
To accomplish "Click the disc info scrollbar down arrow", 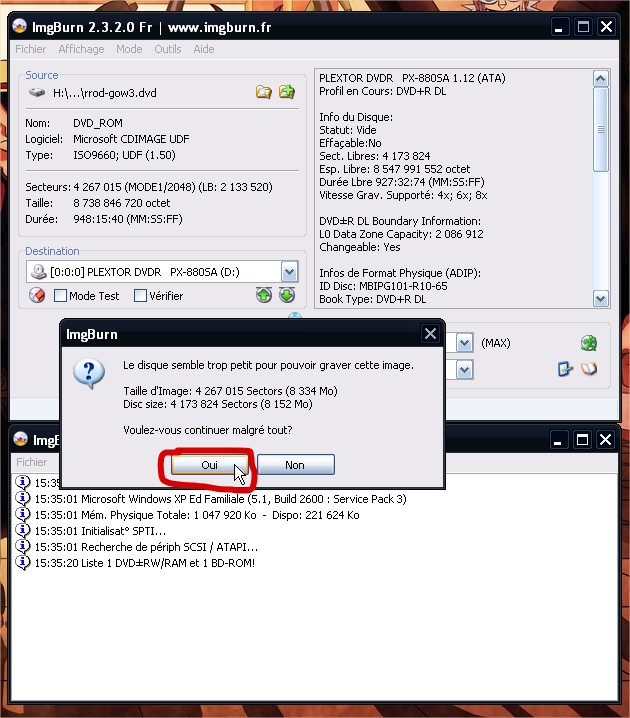I will (x=600, y=299).
